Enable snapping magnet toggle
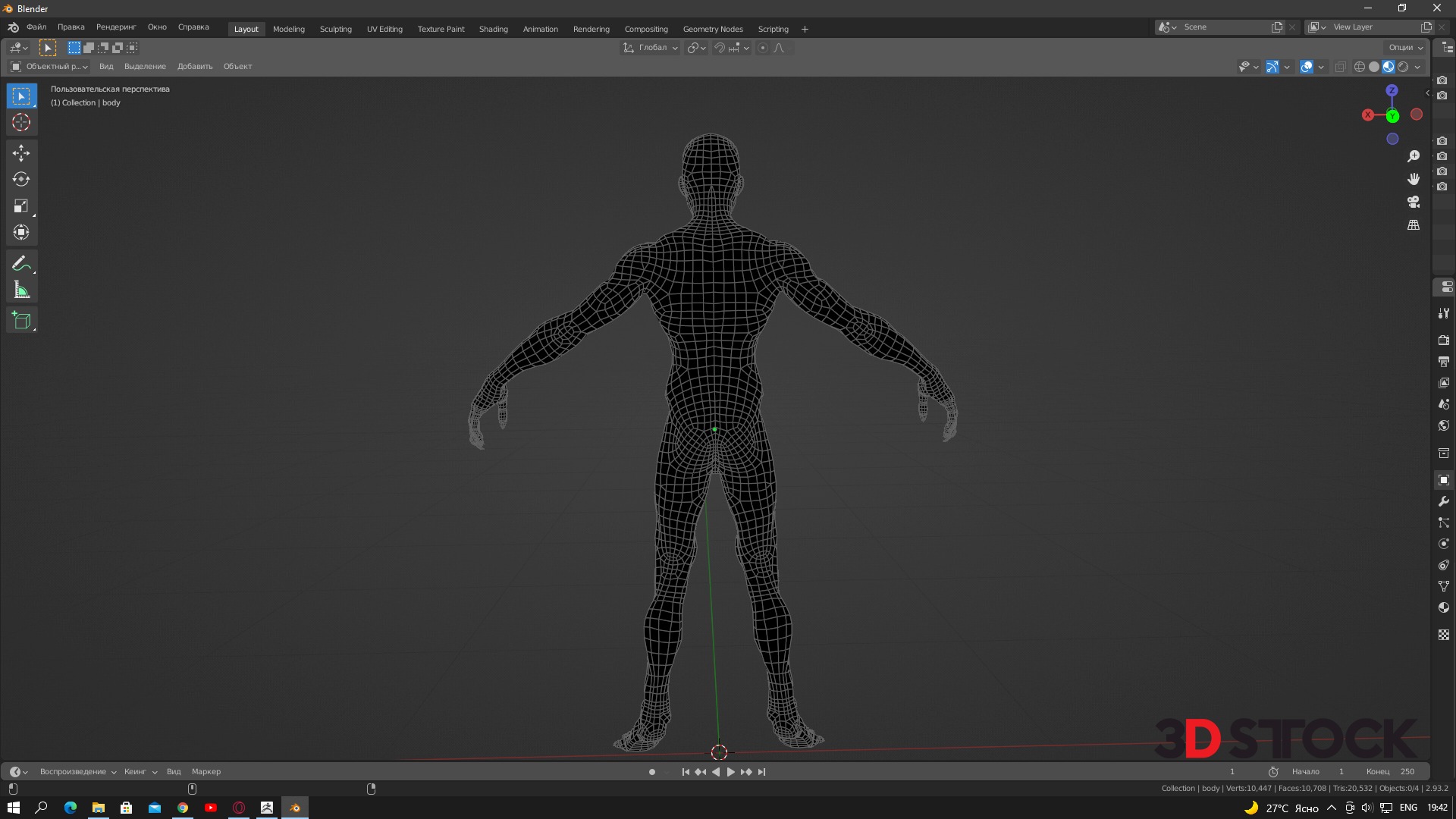Screen dimensions: 1456x819 tap(720, 48)
